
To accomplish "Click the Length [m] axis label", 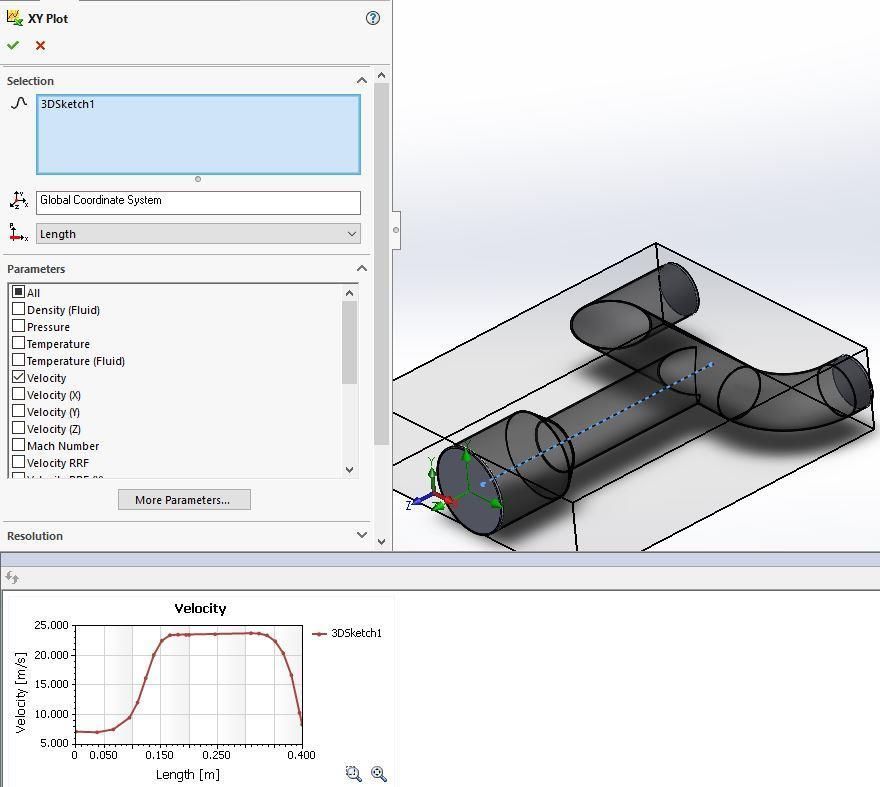I will point(188,775).
